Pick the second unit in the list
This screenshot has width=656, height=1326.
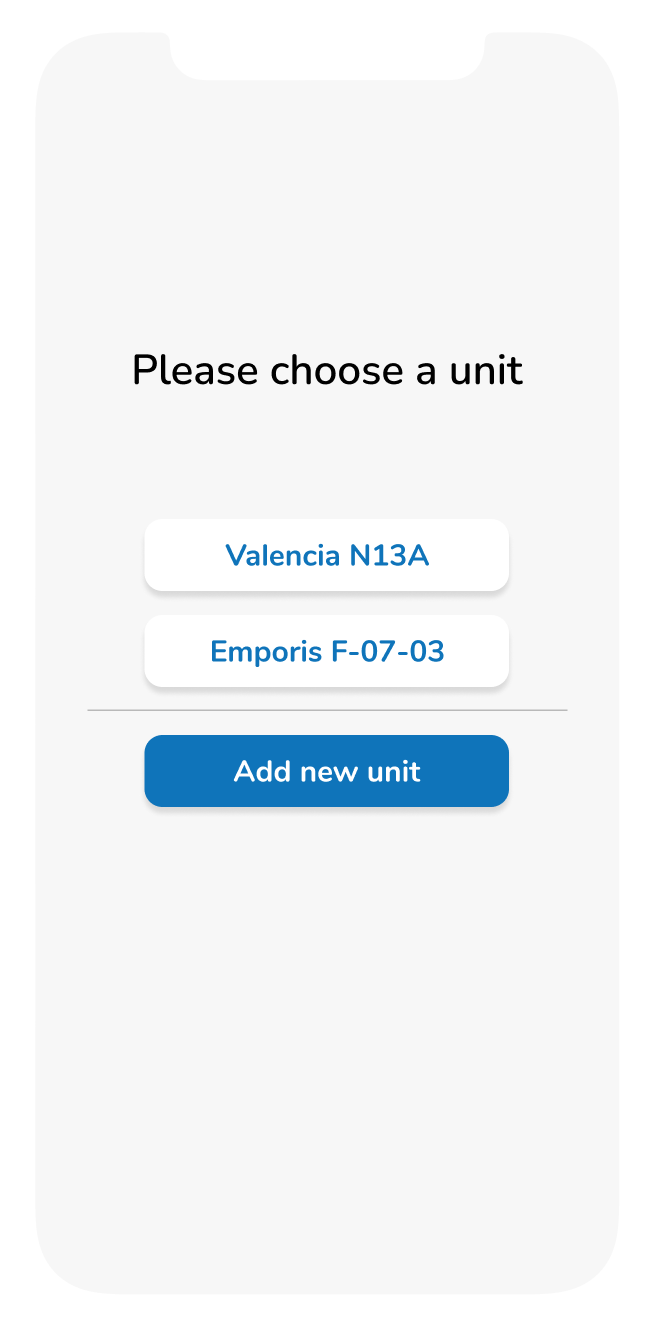pyautogui.click(x=327, y=651)
